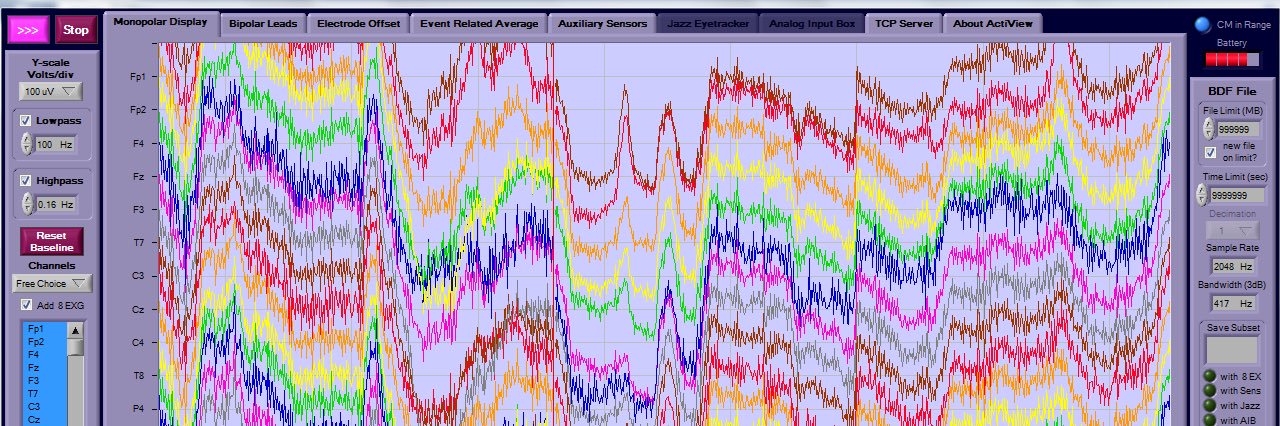Click the Time Limit (sec) stepper
This screenshot has height=426, width=1280.
pos(1201,194)
